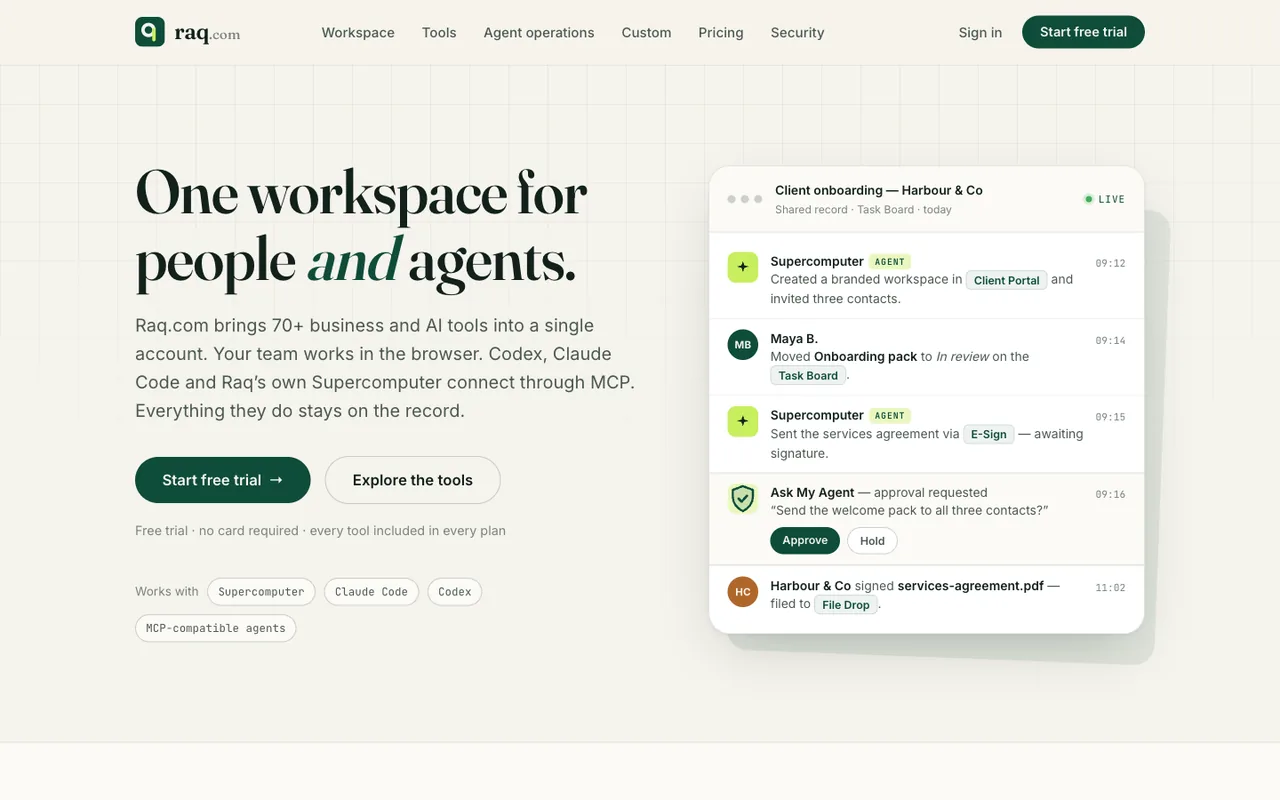Select the MCP-compatible agents chip
This screenshot has width=1280, height=800.
click(216, 628)
